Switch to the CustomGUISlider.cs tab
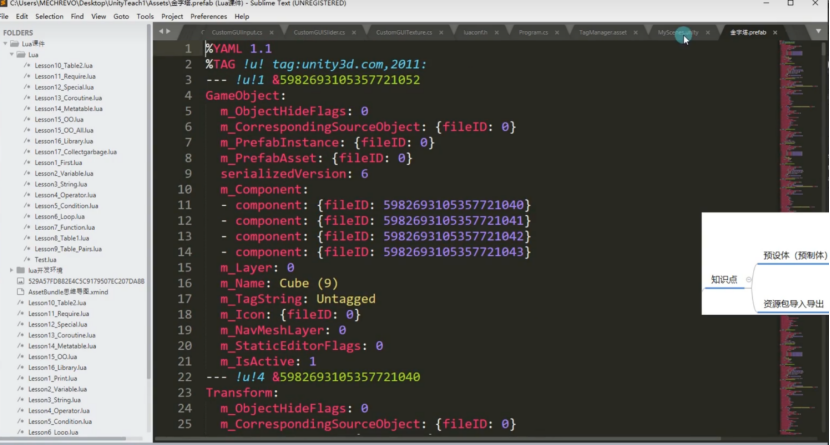 point(319,33)
